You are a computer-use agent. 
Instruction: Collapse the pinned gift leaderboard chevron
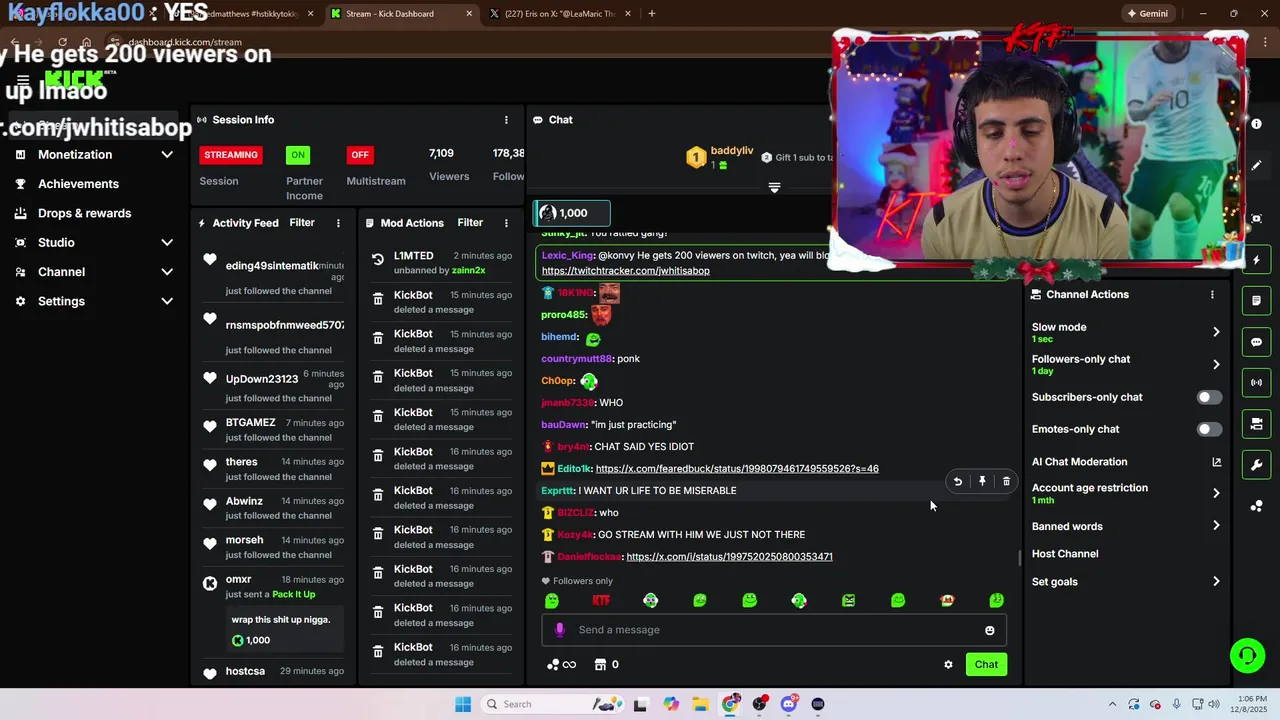(x=774, y=188)
